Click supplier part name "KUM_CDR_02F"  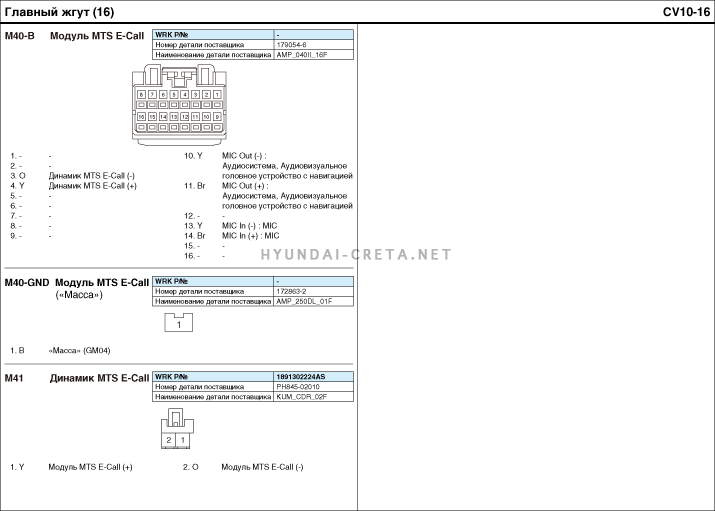coord(301,397)
